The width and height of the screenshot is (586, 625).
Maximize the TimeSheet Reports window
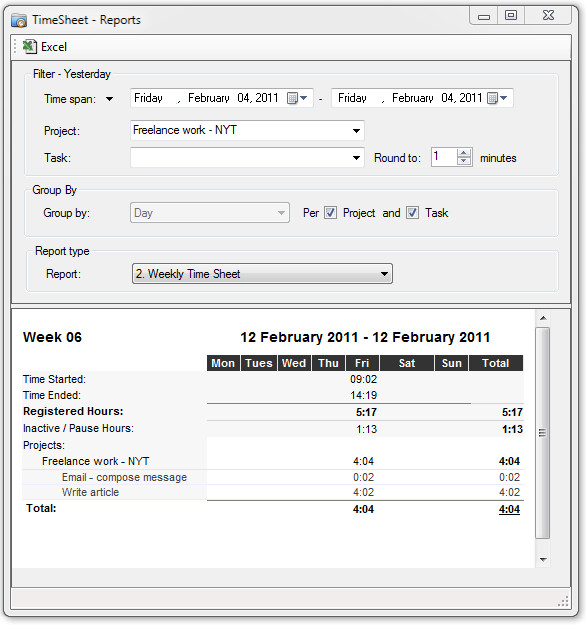tap(511, 16)
